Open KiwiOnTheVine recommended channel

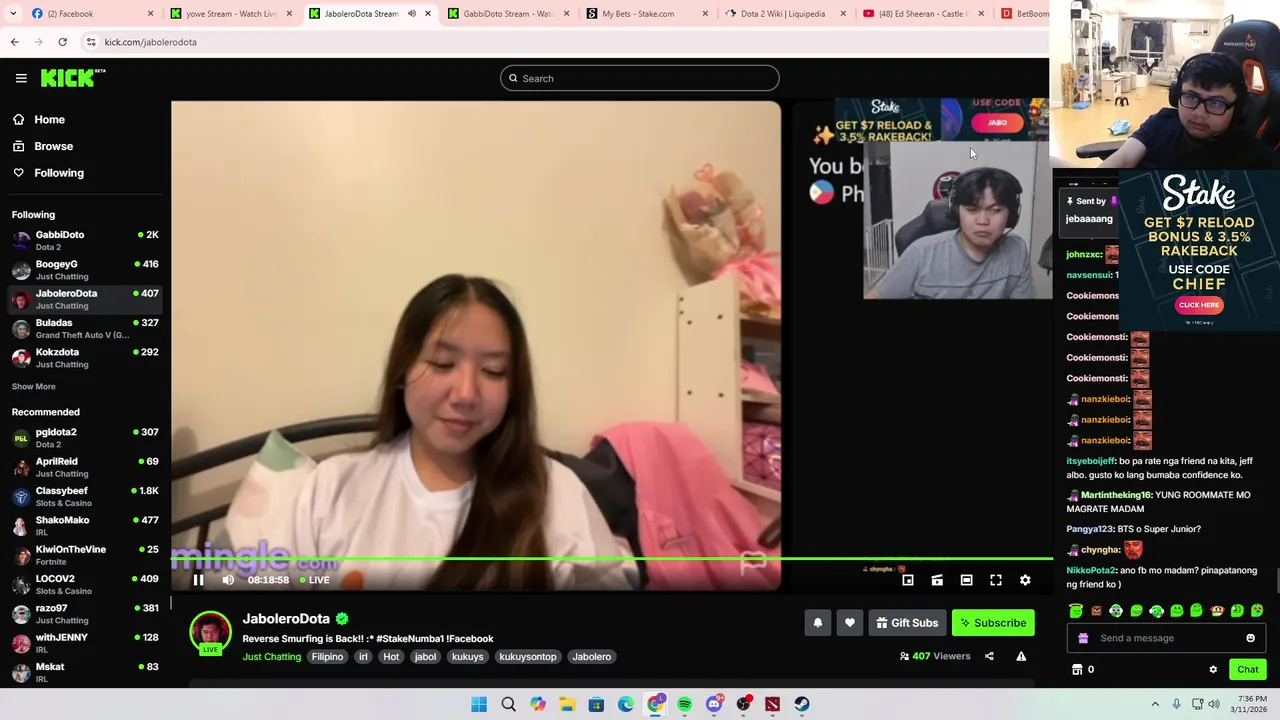click(85, 555)
